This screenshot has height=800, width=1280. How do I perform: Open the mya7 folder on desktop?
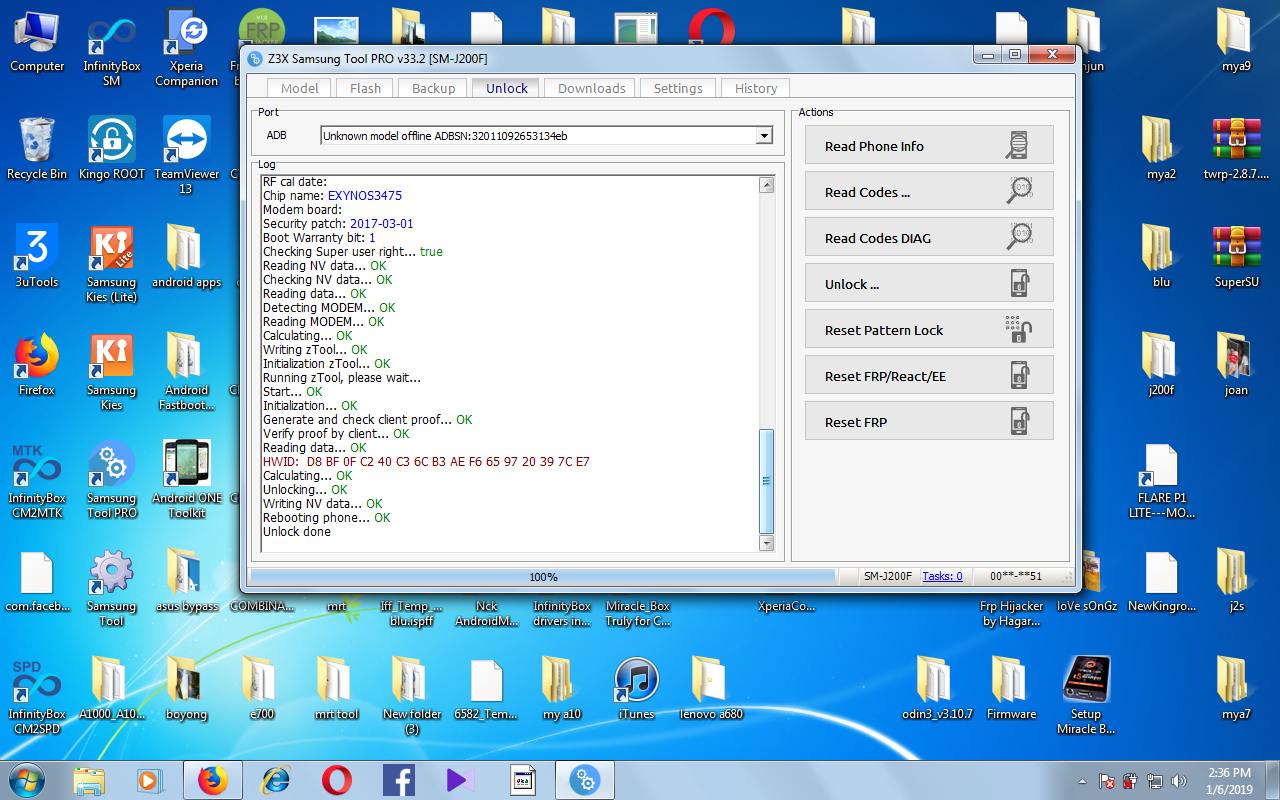(1237, 688)
